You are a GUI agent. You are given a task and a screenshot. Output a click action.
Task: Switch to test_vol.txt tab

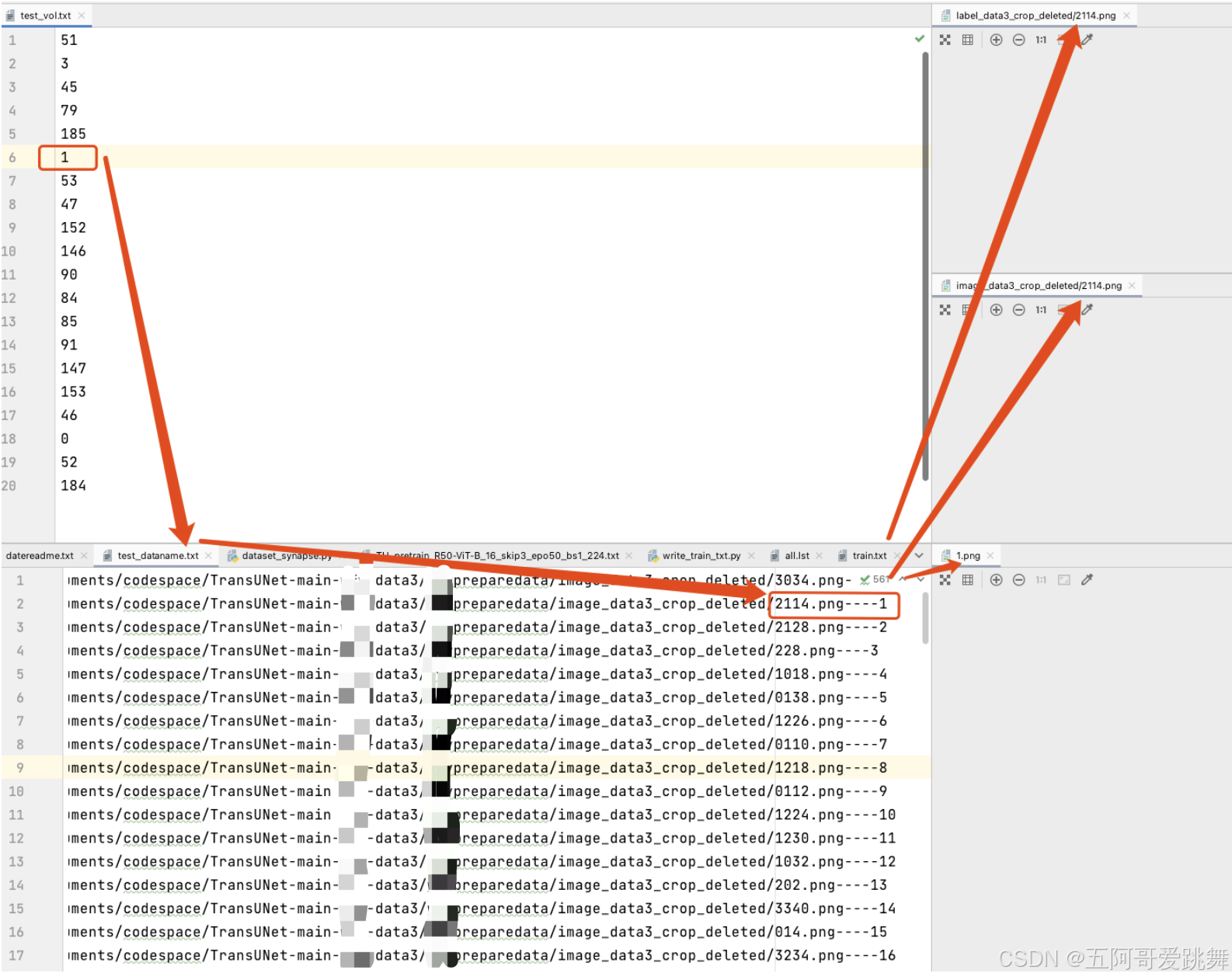click(45, 16)
